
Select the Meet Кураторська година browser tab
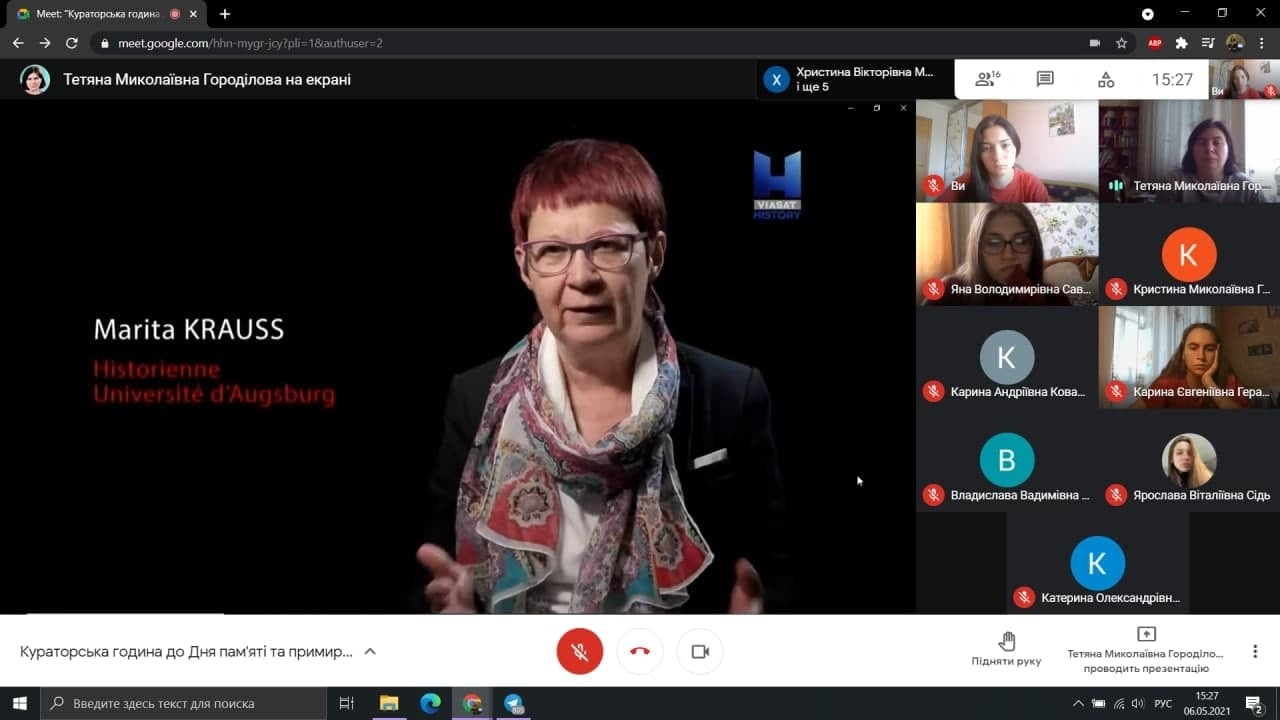[95, 14]
